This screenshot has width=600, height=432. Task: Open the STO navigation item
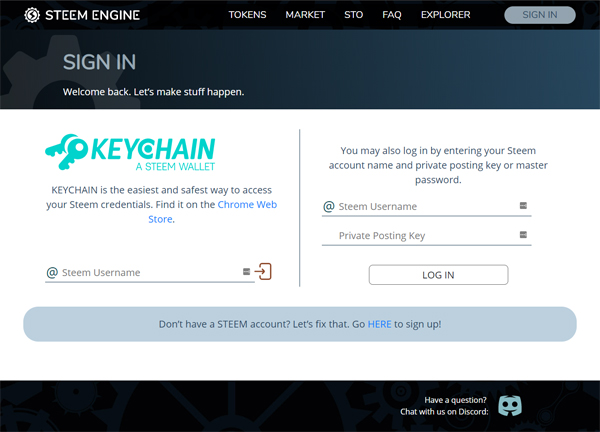[353, 16]
